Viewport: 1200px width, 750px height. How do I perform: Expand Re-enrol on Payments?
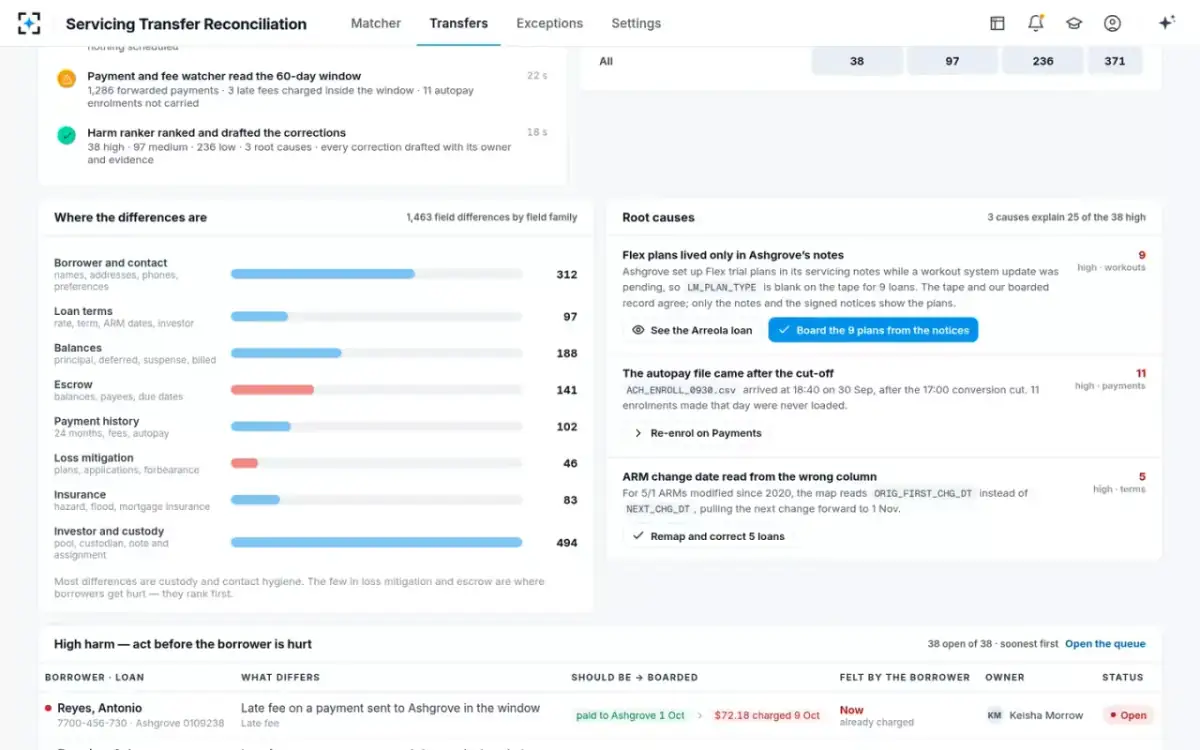click(697, 433)
